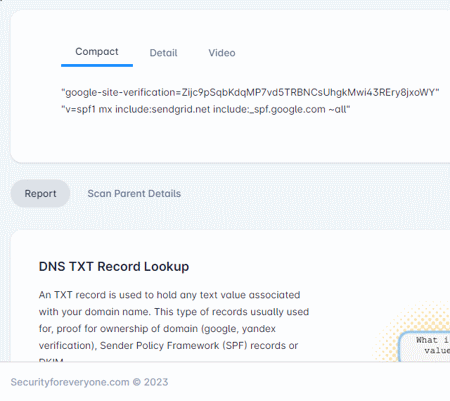Click the 'What i' illustration box
Viewport: 450px width, 401px height.
(424, 346)
